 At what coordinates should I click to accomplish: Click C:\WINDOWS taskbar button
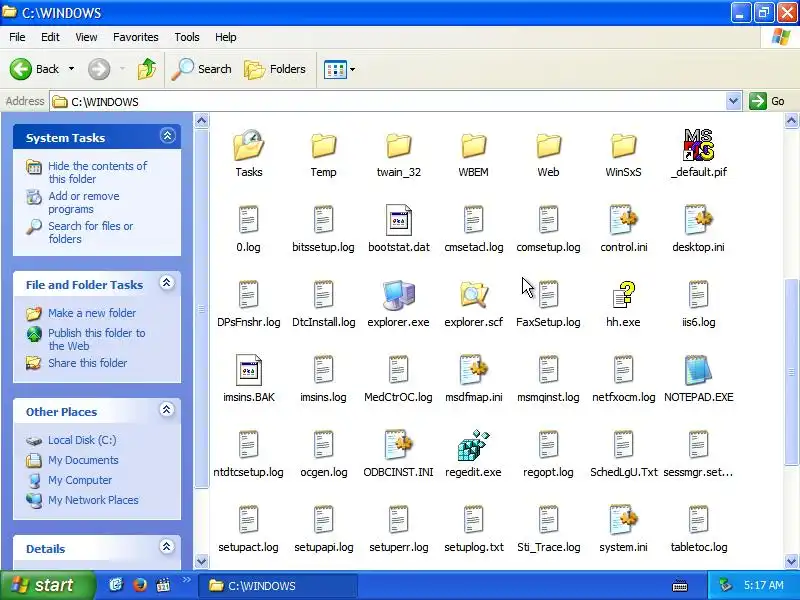tap(278, 585)
